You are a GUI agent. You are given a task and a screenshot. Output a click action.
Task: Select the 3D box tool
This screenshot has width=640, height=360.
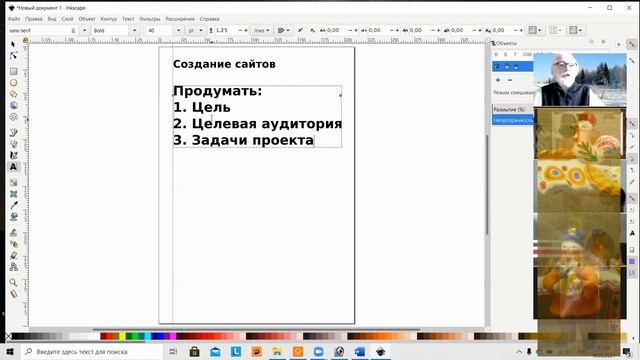(x=13, y=106)
